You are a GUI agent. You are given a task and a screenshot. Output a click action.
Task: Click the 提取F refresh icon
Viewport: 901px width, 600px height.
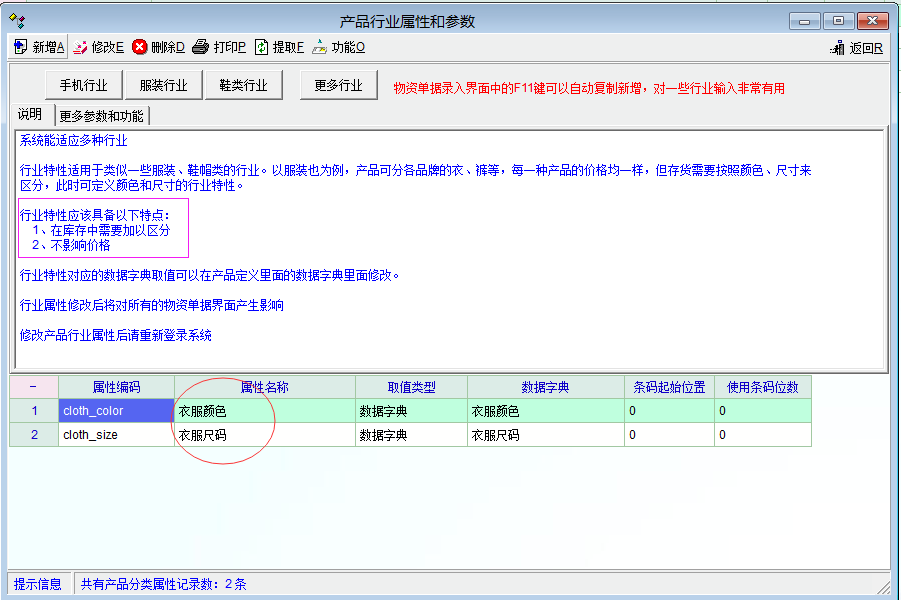[261, 47]
